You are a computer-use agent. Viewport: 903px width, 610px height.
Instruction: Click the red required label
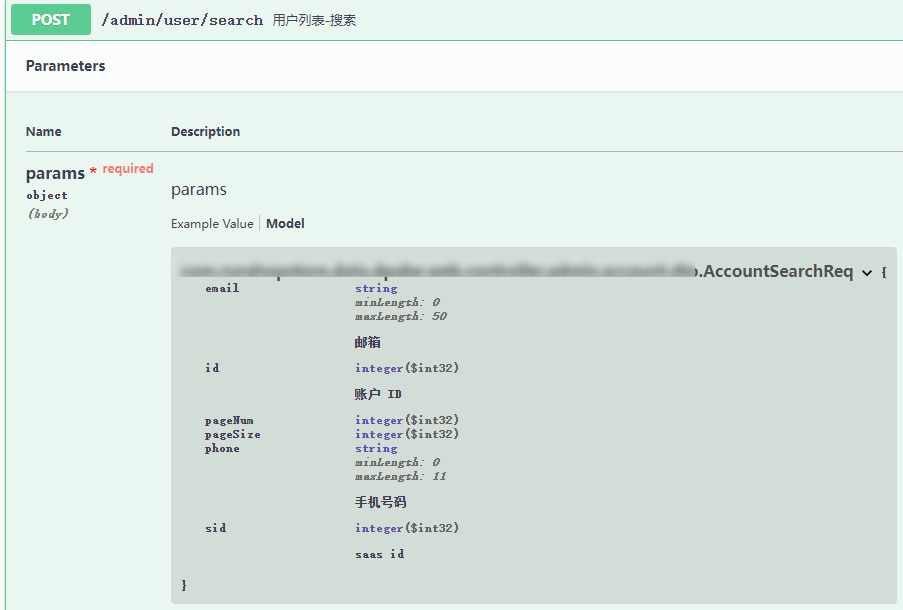point(128,169)
